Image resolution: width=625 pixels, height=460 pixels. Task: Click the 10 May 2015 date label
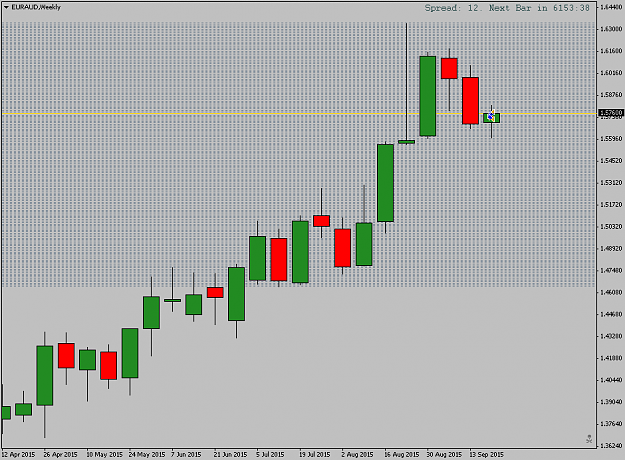click(x=104, y=454)
